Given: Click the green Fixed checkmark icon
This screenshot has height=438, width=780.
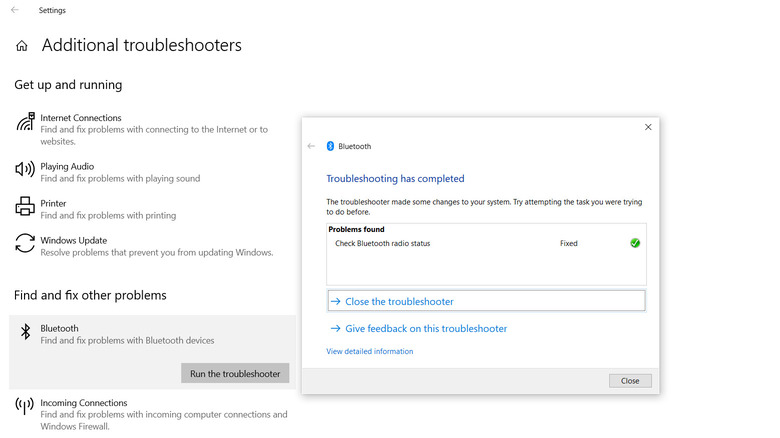Looking at the screenshot, I should pyautogui.click(x=635, y=243).
